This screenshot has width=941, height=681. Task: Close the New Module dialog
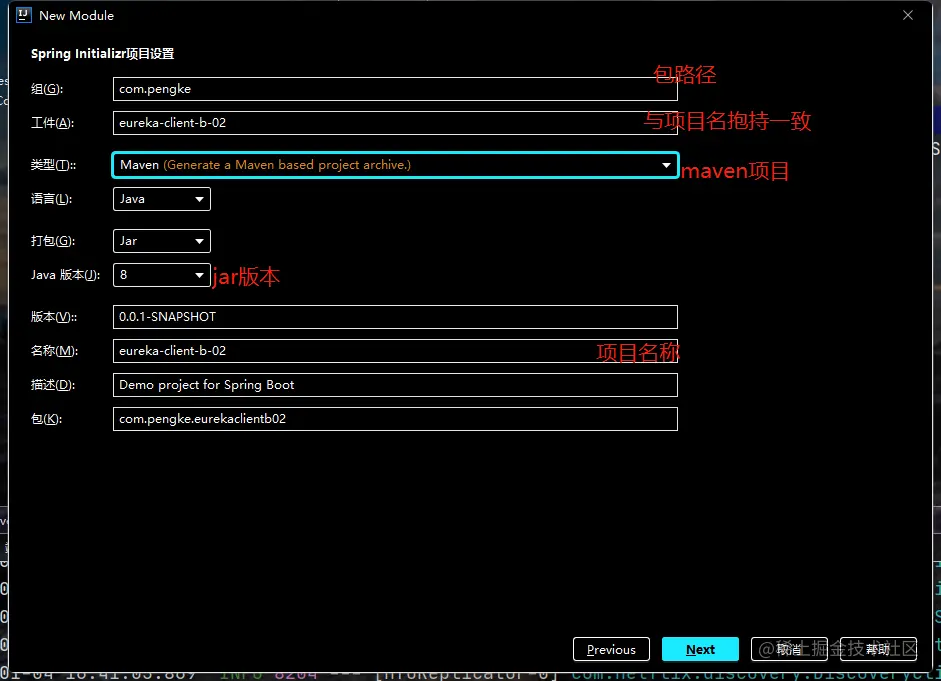[x=907, y=15]
